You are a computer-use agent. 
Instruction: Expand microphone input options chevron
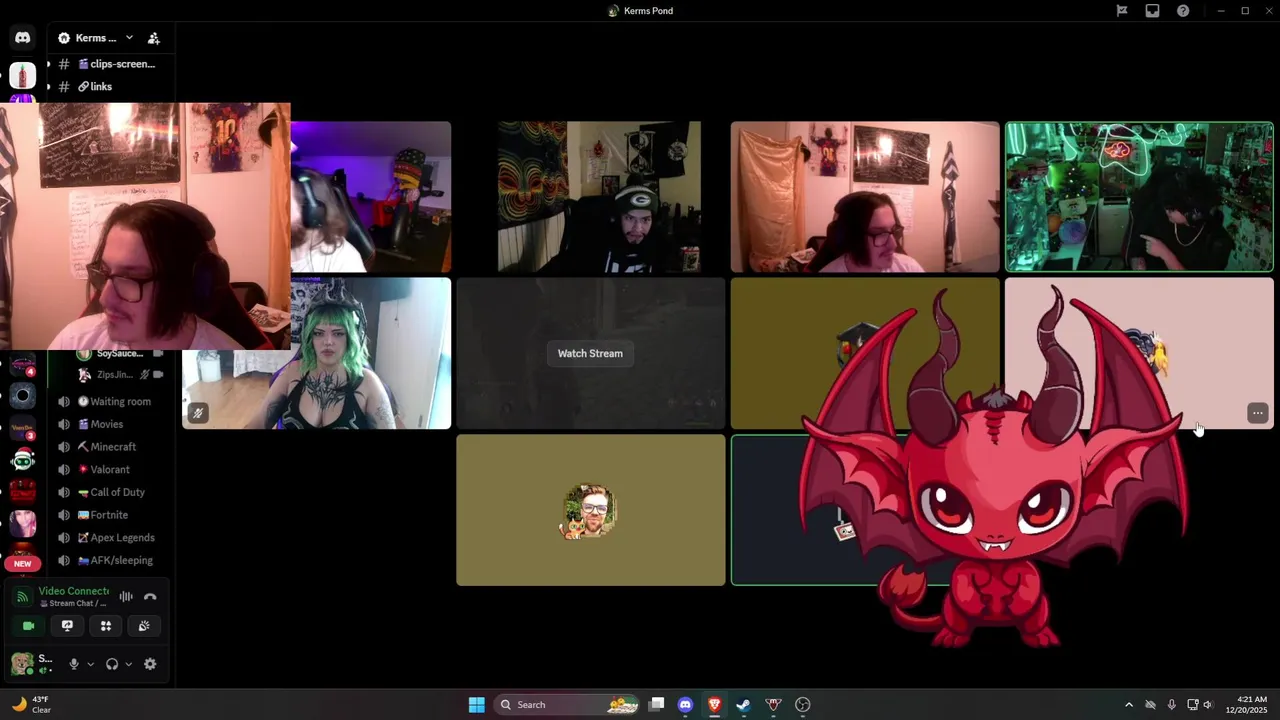point(90,664)
